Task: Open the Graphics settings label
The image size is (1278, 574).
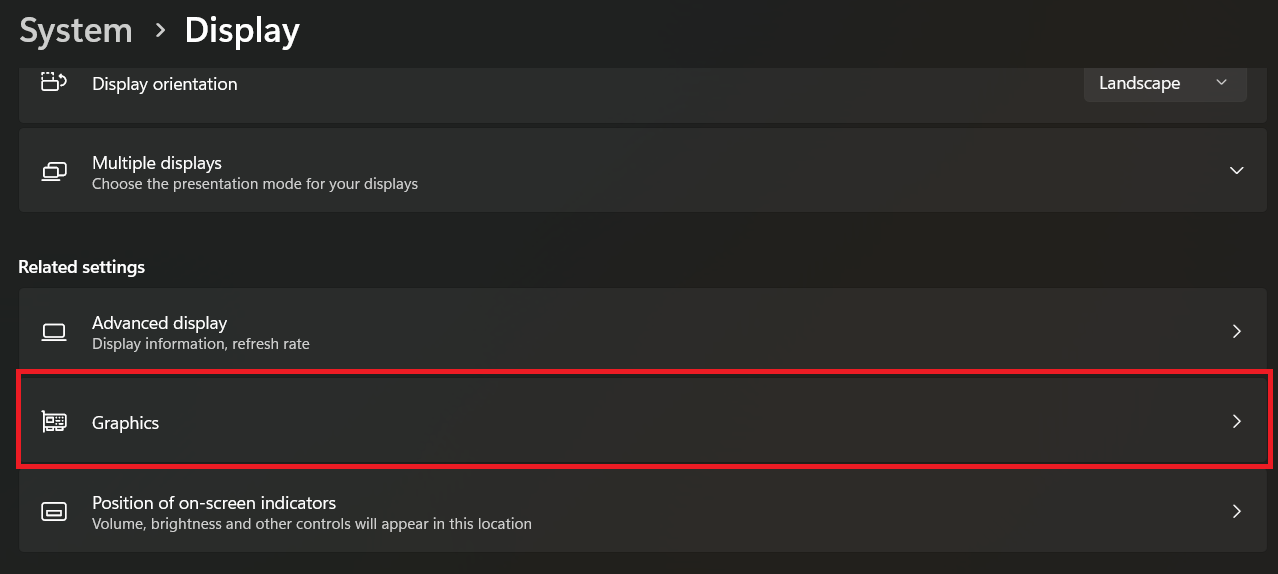Action: [125, 423]
